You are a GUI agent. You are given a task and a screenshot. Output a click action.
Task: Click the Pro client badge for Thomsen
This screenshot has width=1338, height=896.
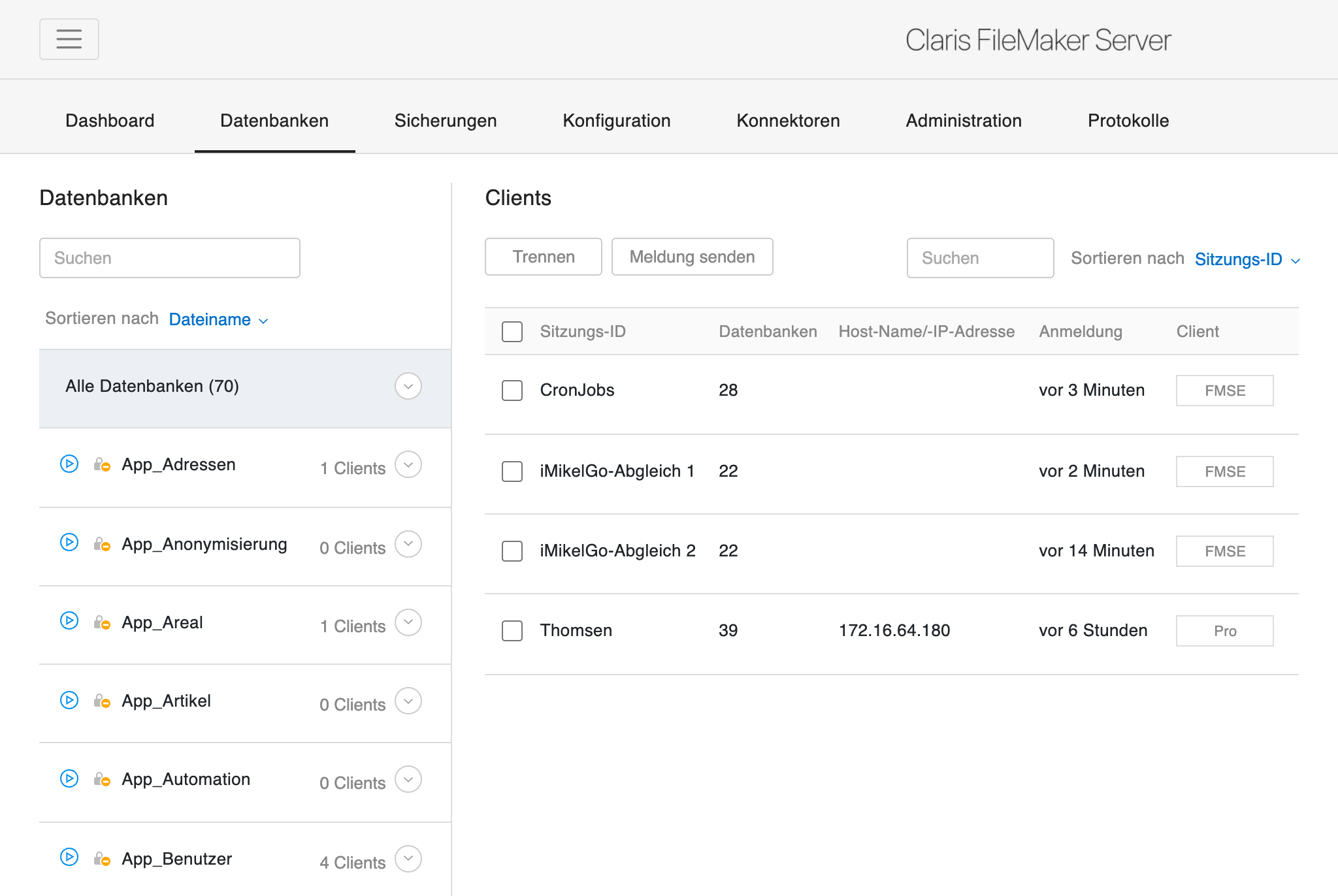(1225, 631)
